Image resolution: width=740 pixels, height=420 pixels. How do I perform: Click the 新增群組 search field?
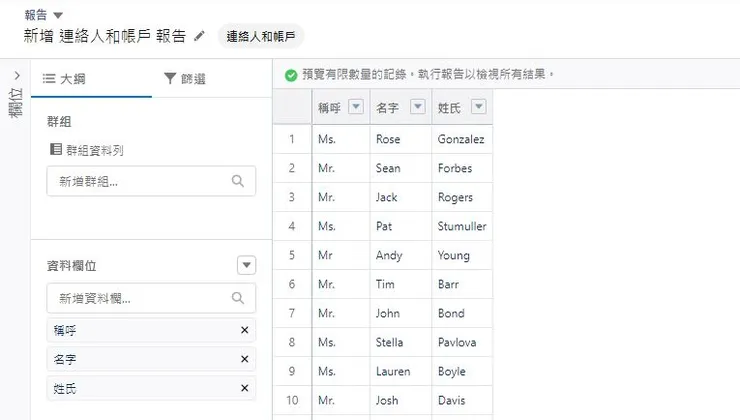pyautogui.click(x=151, y=181)
